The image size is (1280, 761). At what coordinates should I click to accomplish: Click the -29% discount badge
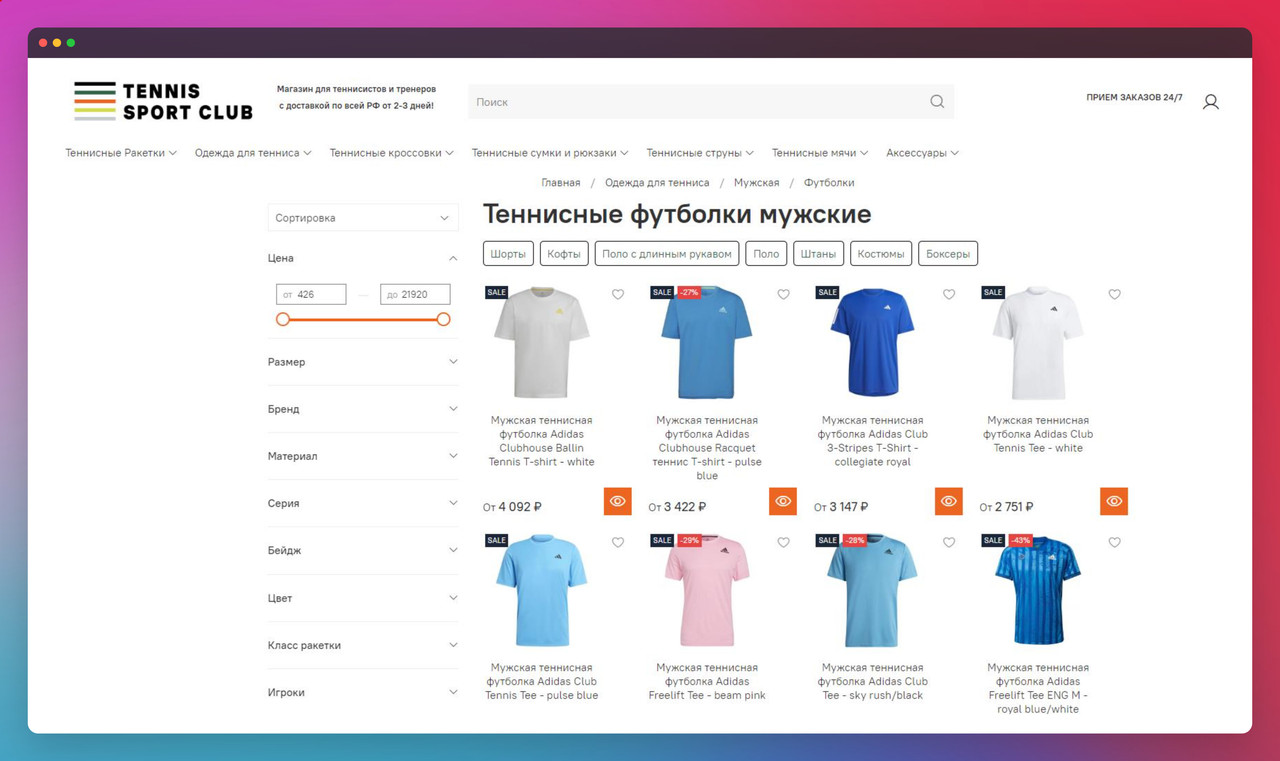(x=689, y=540)
